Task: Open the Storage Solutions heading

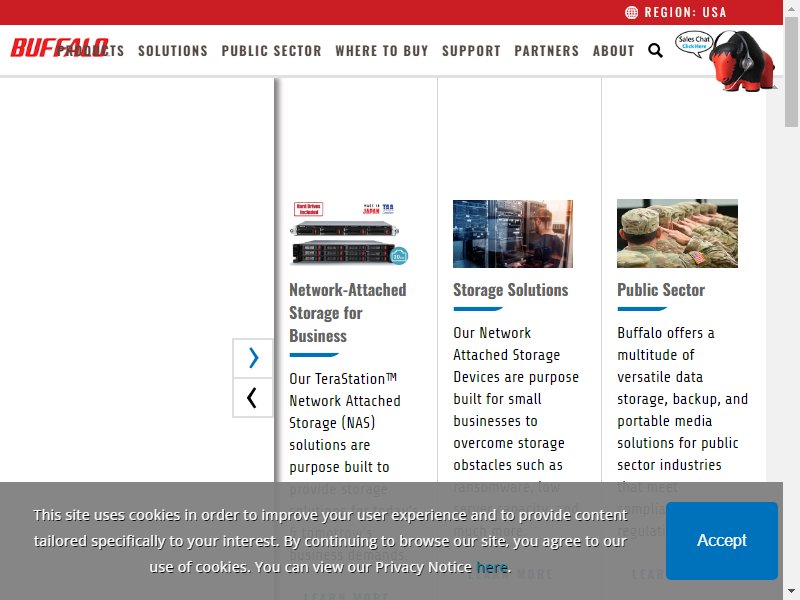Action: point(511,290)
